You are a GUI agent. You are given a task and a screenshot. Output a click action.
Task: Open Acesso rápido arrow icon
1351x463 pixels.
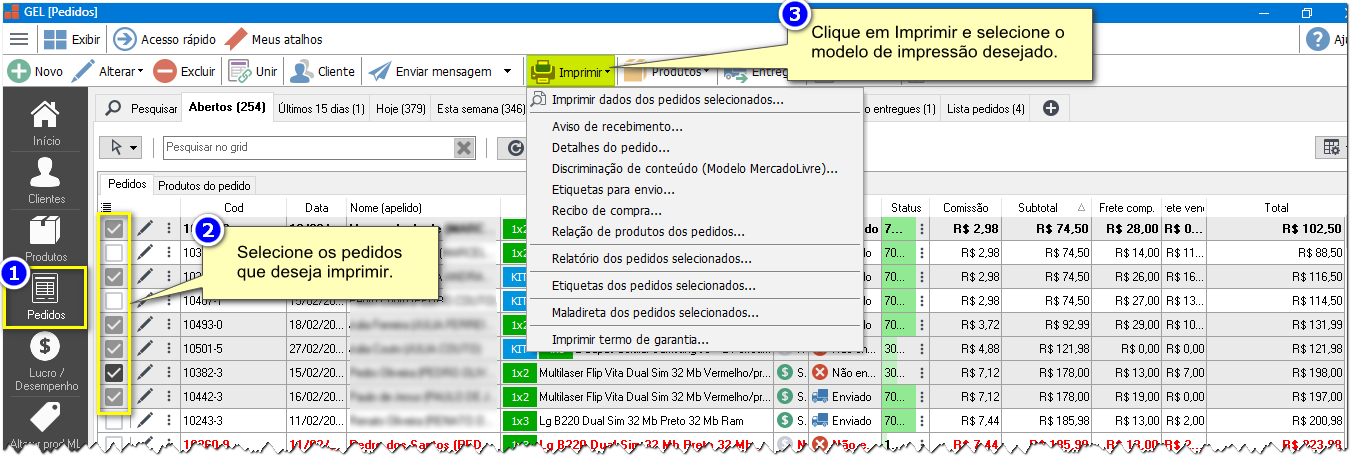click(125, 39)
